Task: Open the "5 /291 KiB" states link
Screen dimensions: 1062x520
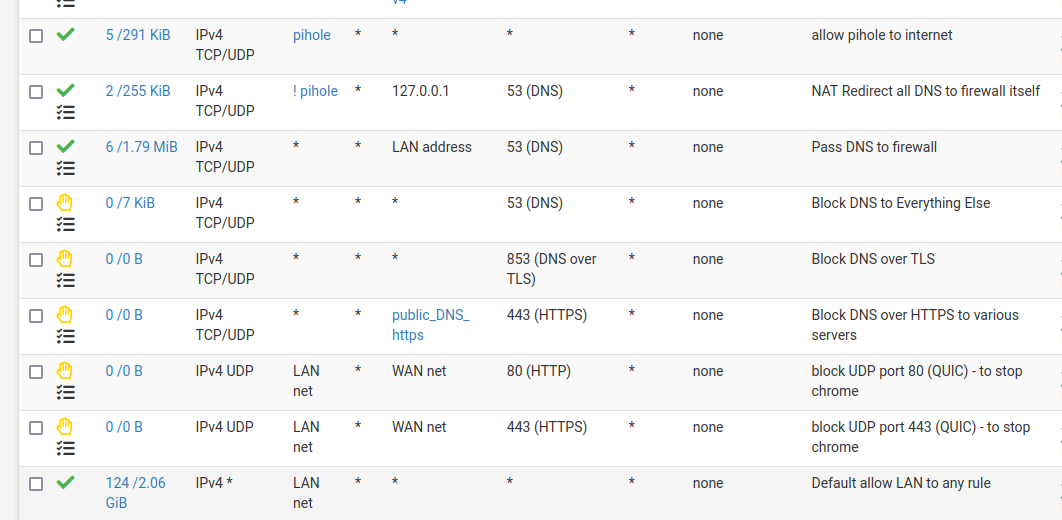Action: click(x=138, y=35)
